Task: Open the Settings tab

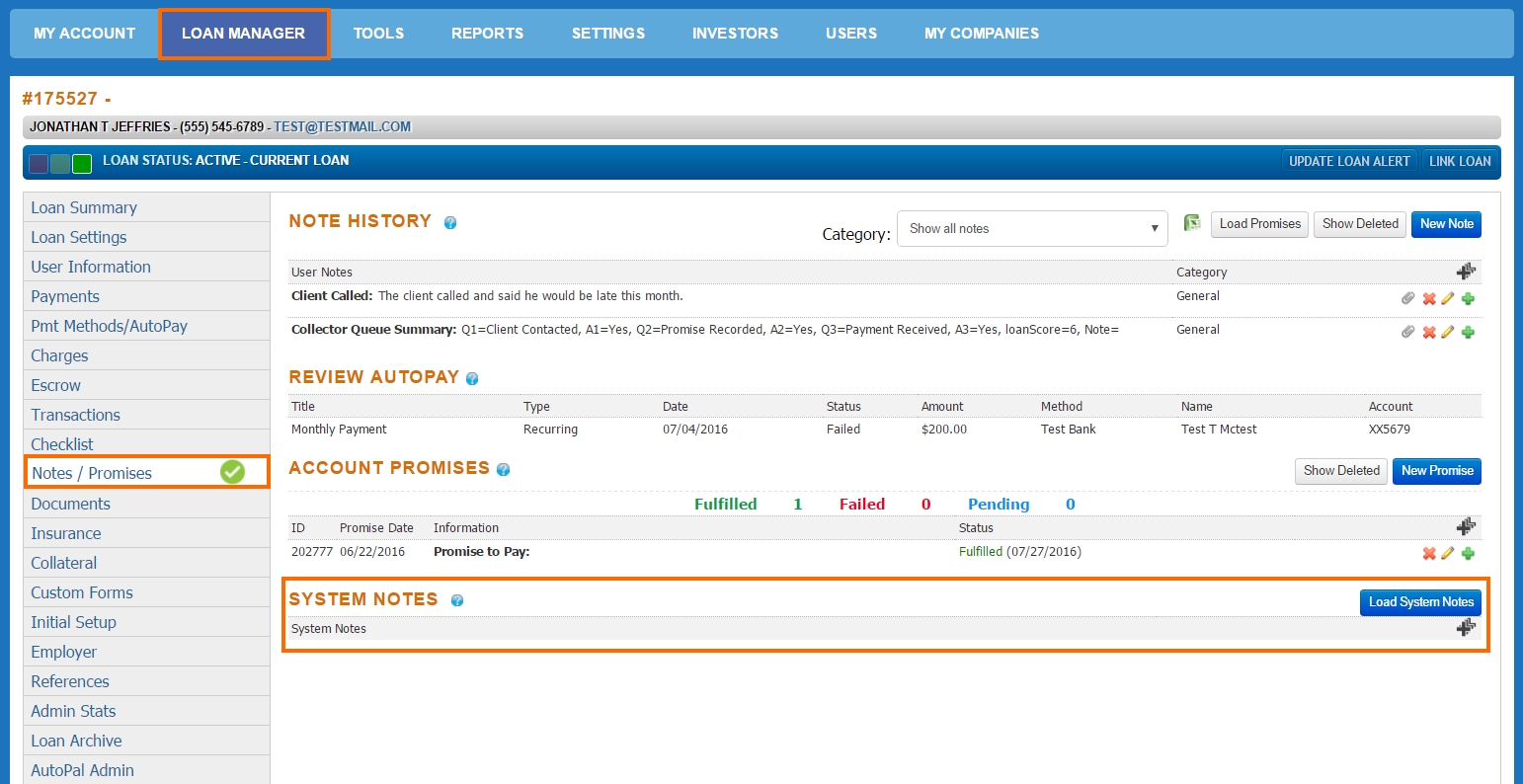Action: tap(608, 34)
